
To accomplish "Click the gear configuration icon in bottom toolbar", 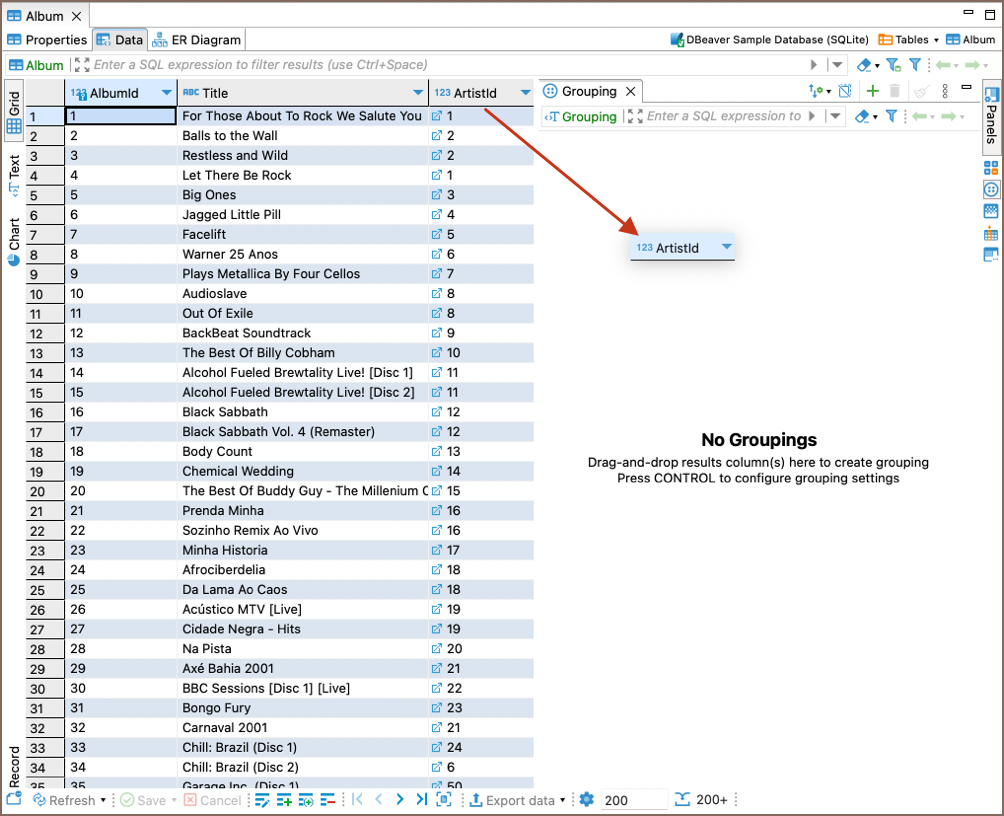I will pos(587,799).
